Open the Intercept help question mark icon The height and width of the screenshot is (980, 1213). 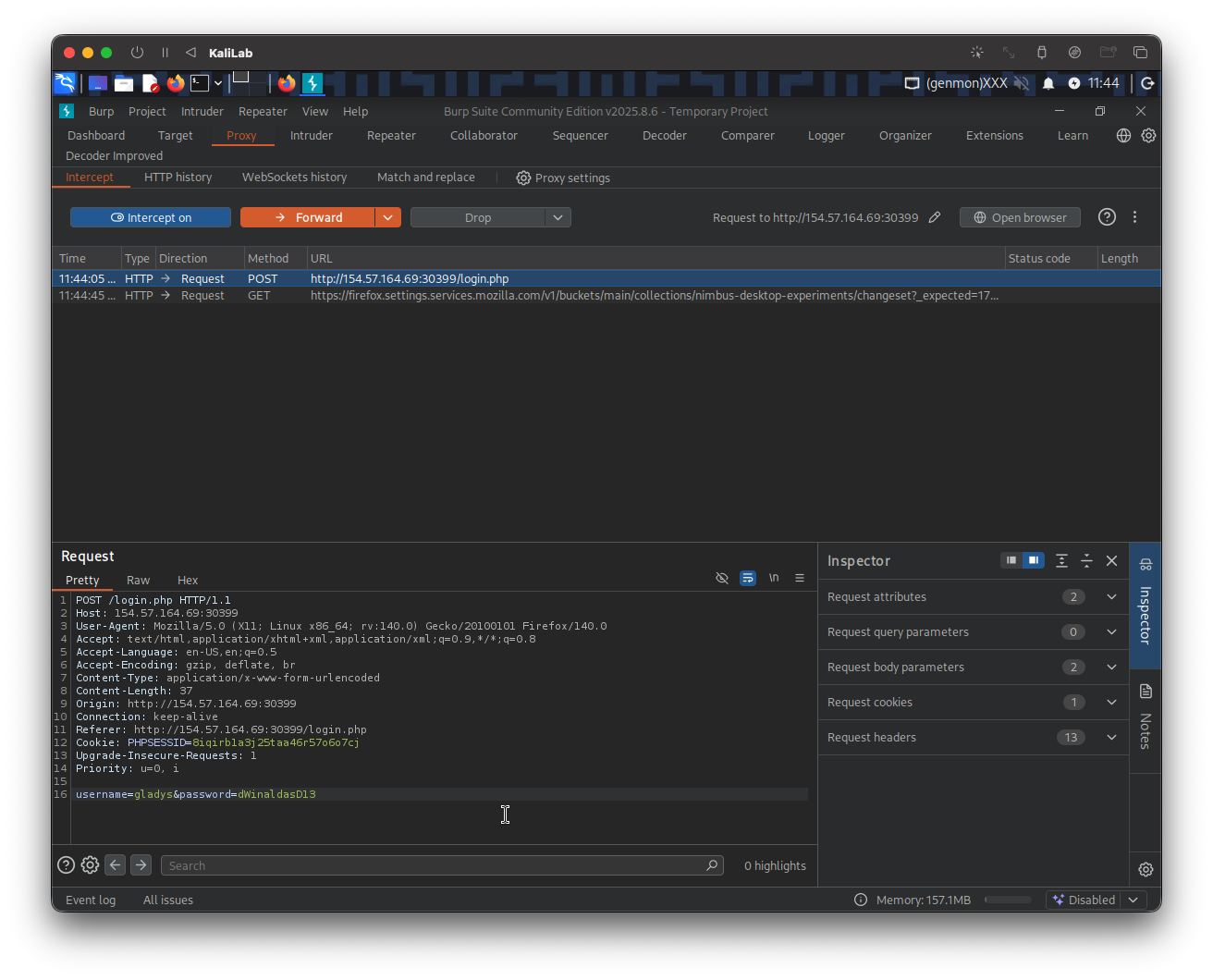pos(1107,217)
